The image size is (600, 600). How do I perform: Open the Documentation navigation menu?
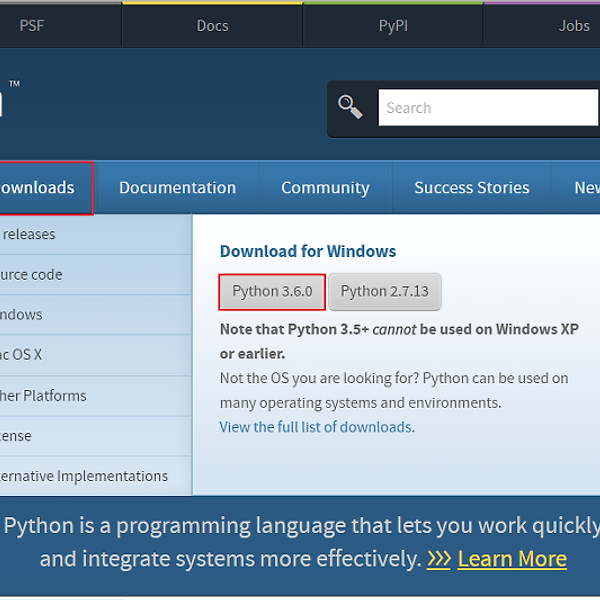coord(177,188)
